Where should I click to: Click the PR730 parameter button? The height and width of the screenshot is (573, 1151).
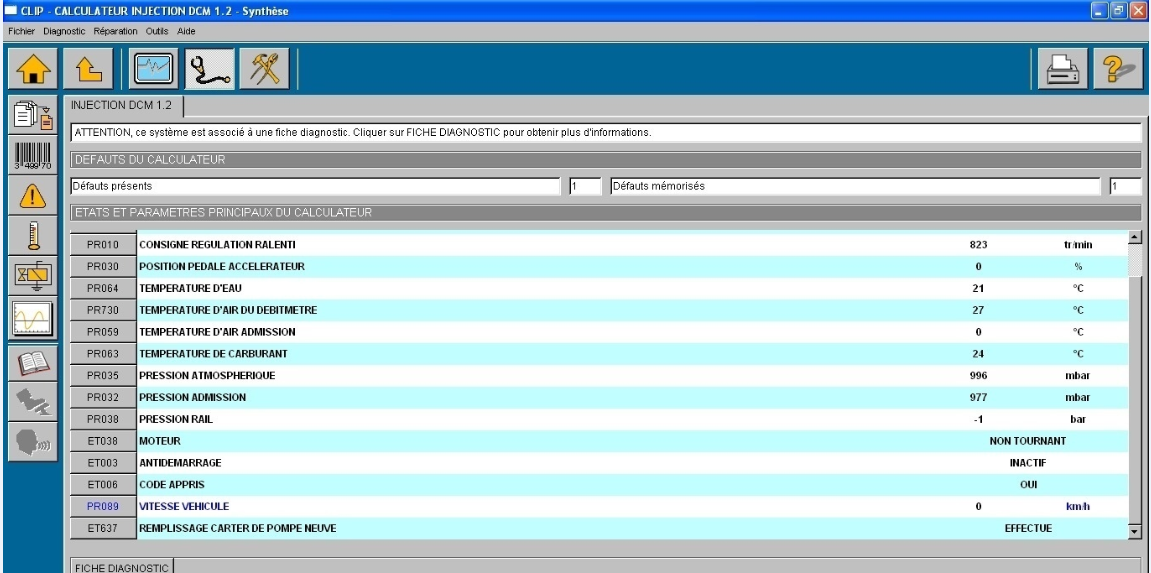point(103,310)
